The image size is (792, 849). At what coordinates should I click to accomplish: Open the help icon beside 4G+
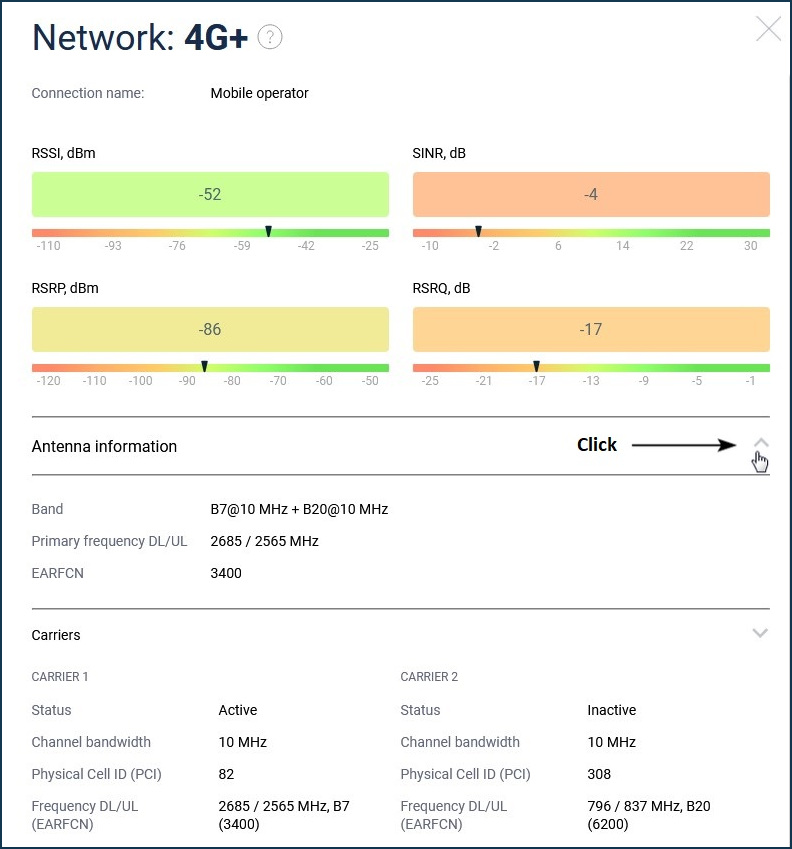(x=270, y=37)
